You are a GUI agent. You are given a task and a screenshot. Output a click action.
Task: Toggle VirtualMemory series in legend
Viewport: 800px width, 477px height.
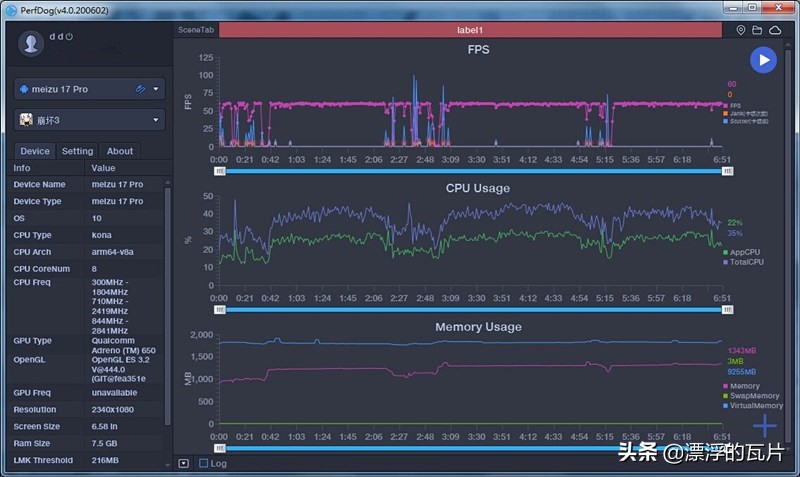click(x=753, y=406)
